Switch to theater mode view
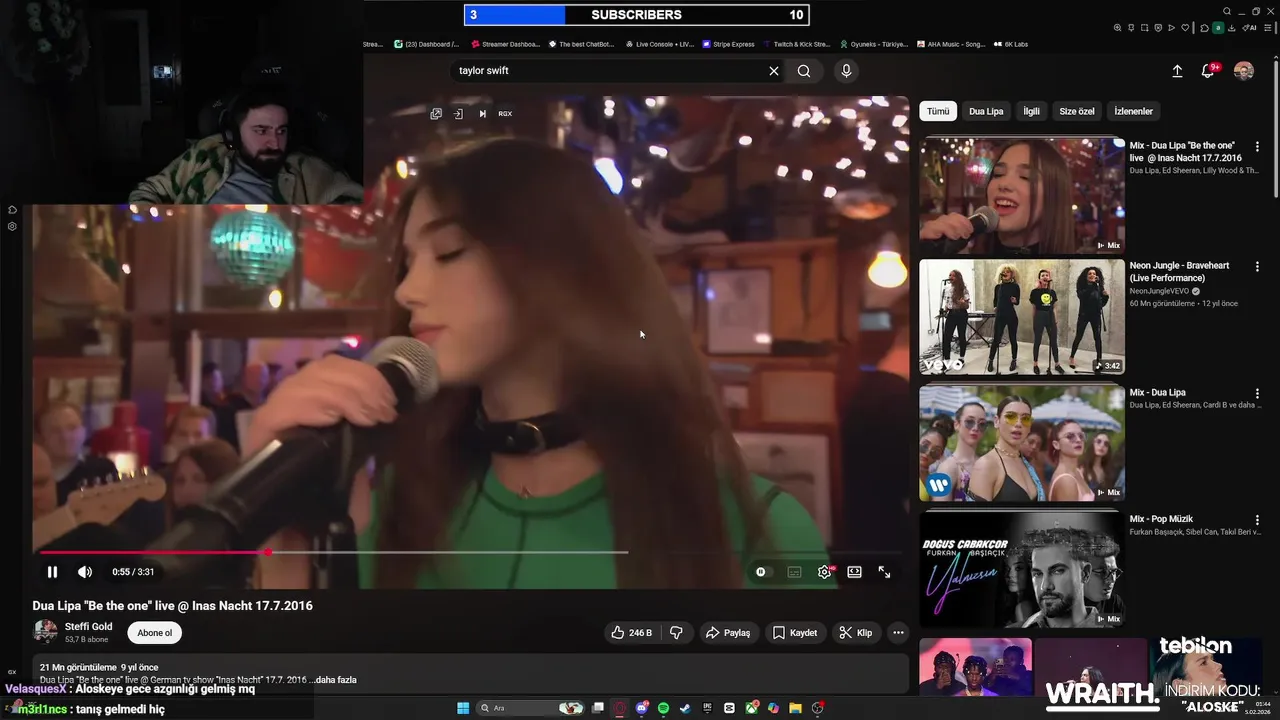This screenshot has height=720, width=1280. 854,572
